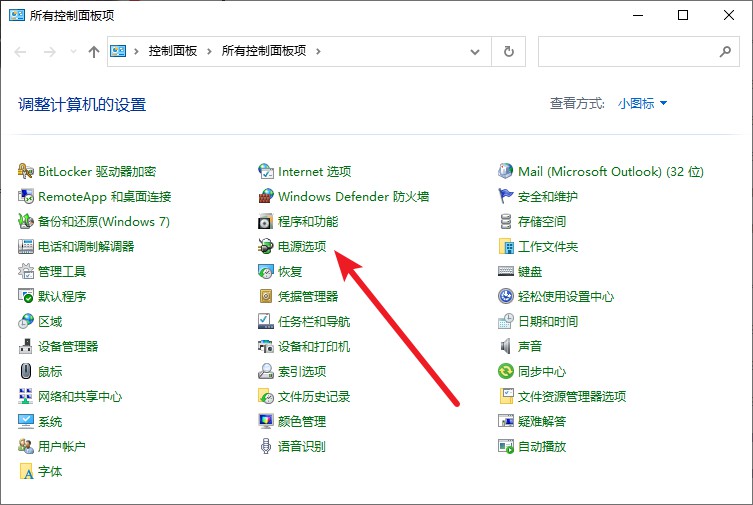Open the BitLocker 驱动器加密 icon
This screenshot has height=505, width=753.
pos(26,171)
